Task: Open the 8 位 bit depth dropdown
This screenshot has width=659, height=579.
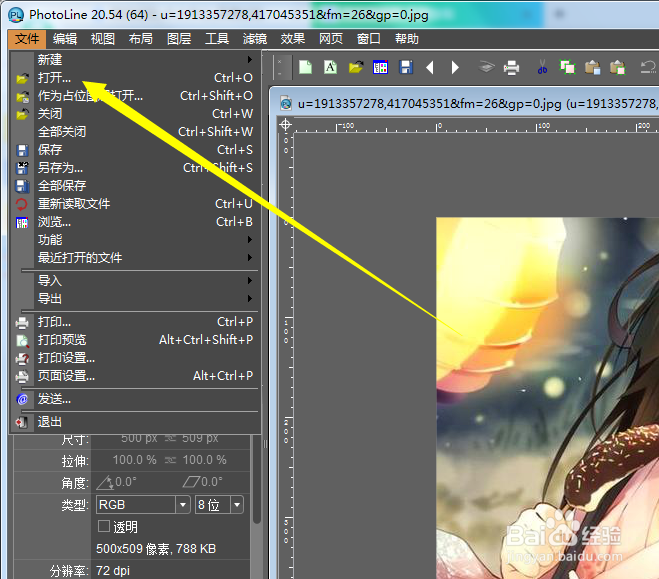Action: (x=219, y=505)
